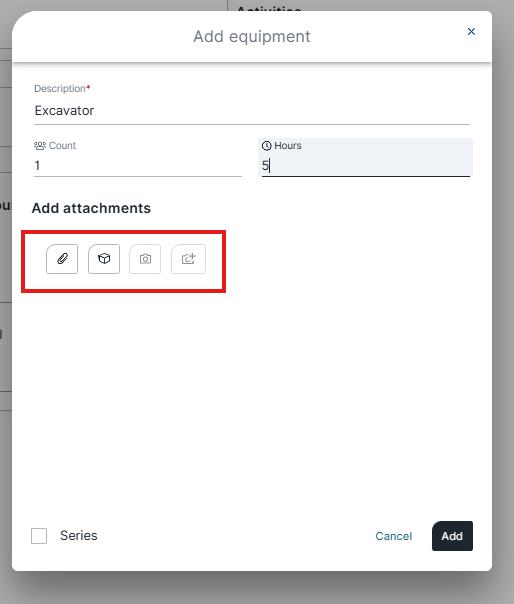Click into the Hours input showing 5

[366, 166]
